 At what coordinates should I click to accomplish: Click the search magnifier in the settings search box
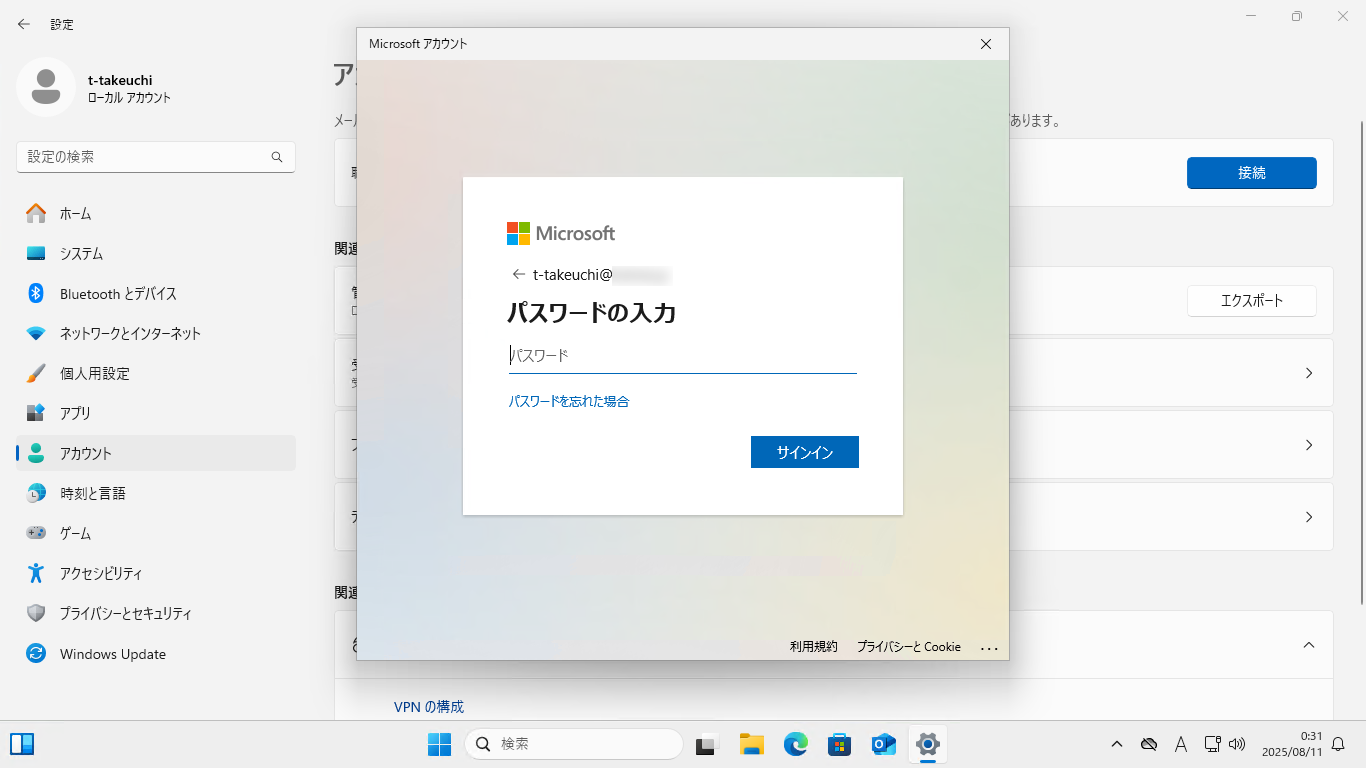[x=277, y=157]
